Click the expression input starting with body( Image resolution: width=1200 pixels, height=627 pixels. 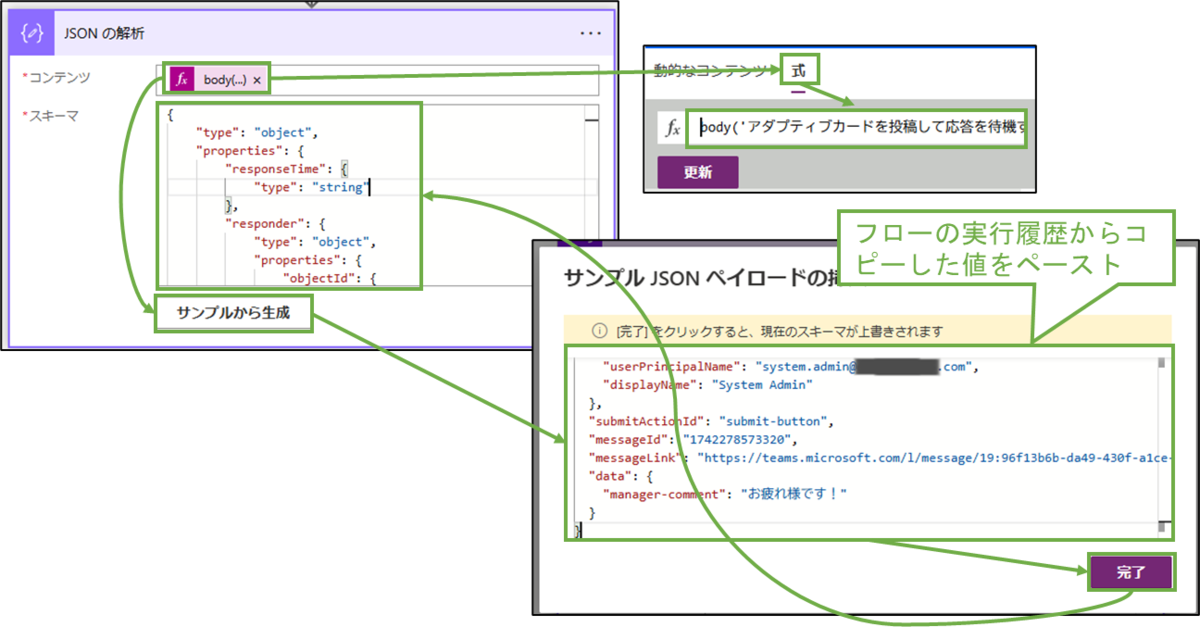pos(858,128)
